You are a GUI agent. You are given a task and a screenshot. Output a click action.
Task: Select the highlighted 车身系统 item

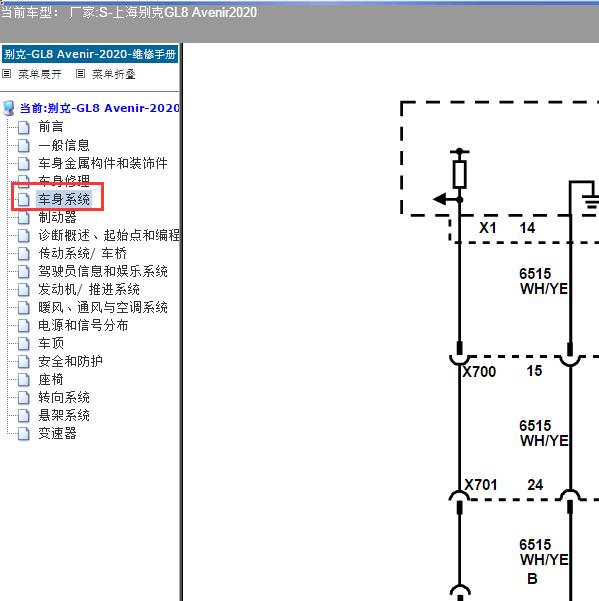point(64,199)
